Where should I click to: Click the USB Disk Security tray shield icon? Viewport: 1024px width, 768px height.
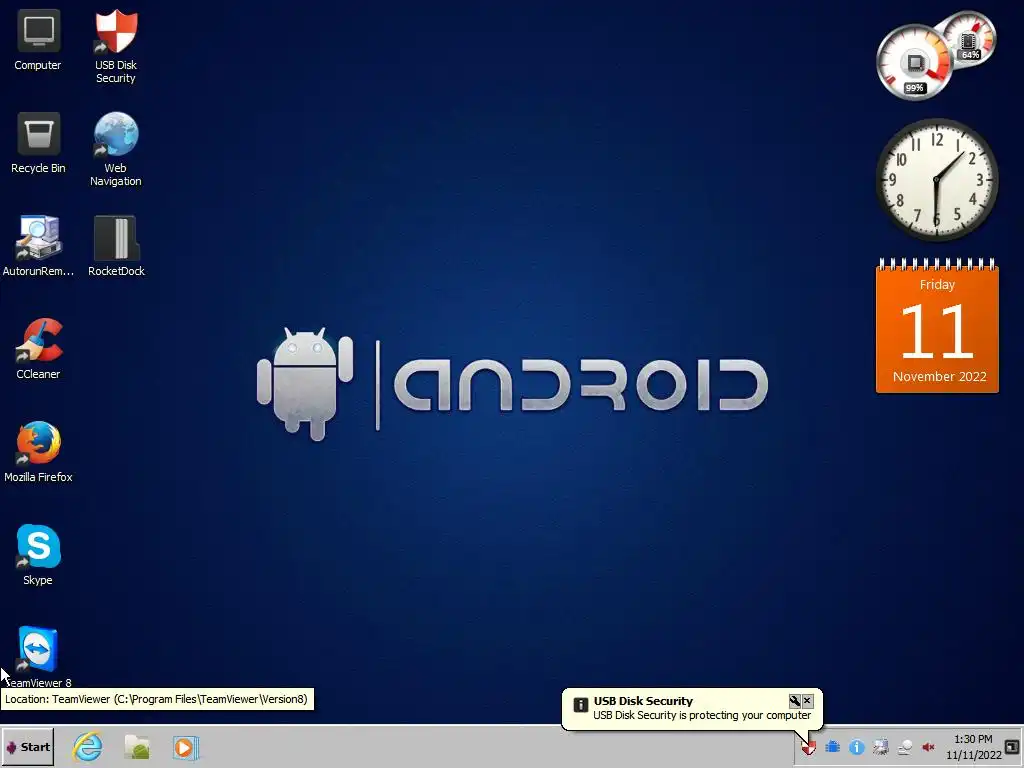[x=809, y=747]
